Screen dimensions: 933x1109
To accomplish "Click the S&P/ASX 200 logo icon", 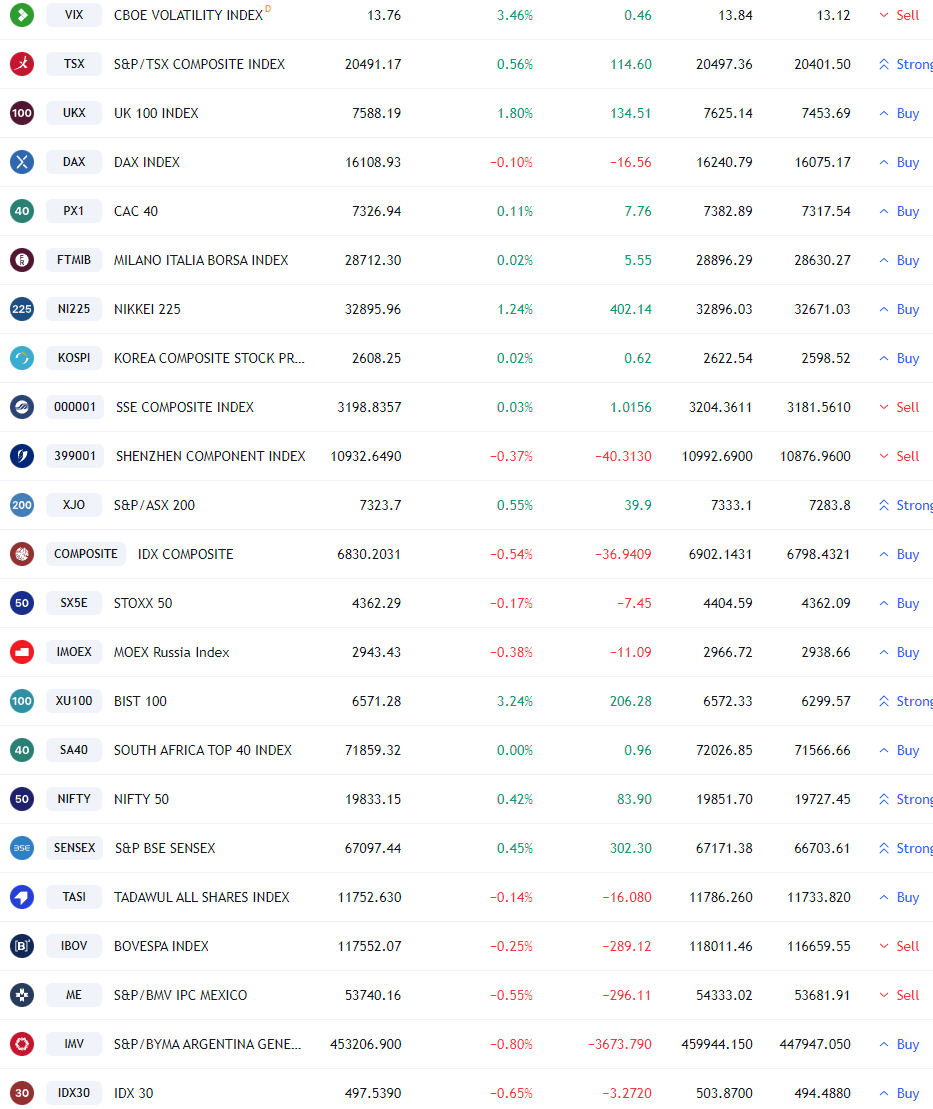I will (22, 505).
